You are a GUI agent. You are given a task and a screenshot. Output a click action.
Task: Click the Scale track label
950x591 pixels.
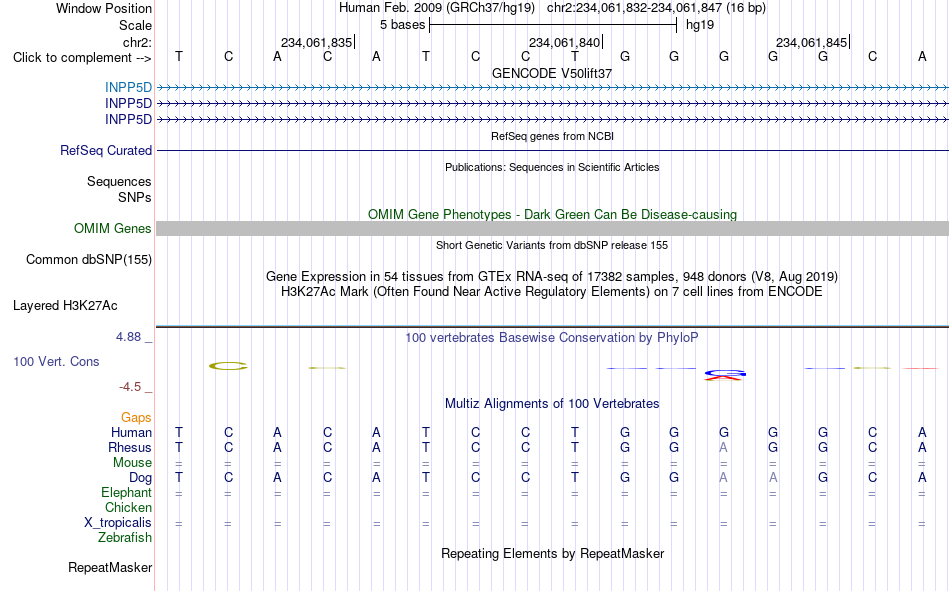click(135, 25)
